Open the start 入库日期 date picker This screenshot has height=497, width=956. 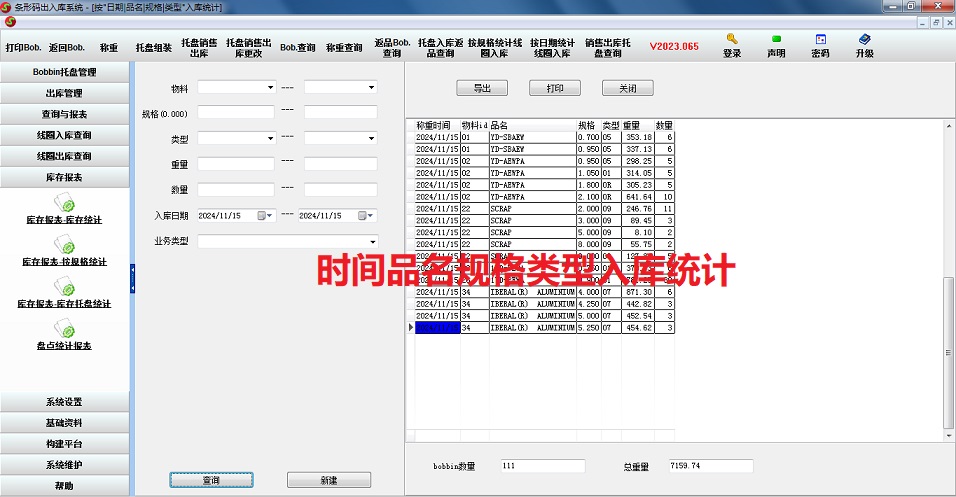point(265,216)
